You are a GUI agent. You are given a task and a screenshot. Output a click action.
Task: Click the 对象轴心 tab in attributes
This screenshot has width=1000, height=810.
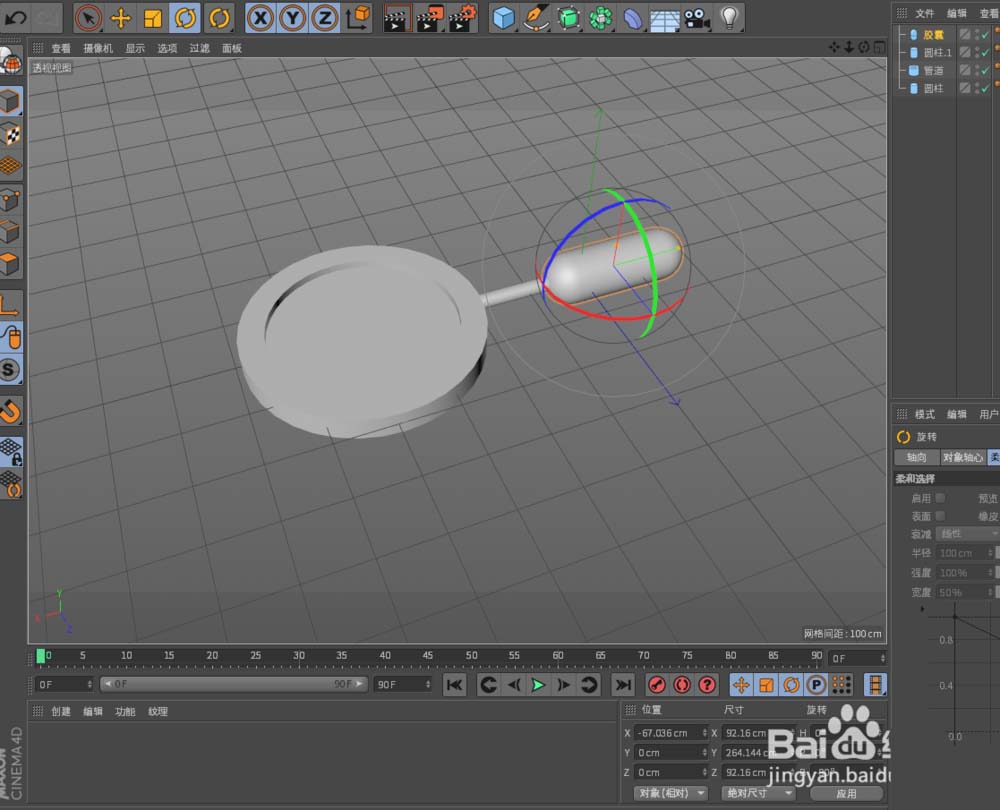tap(963, 457)
